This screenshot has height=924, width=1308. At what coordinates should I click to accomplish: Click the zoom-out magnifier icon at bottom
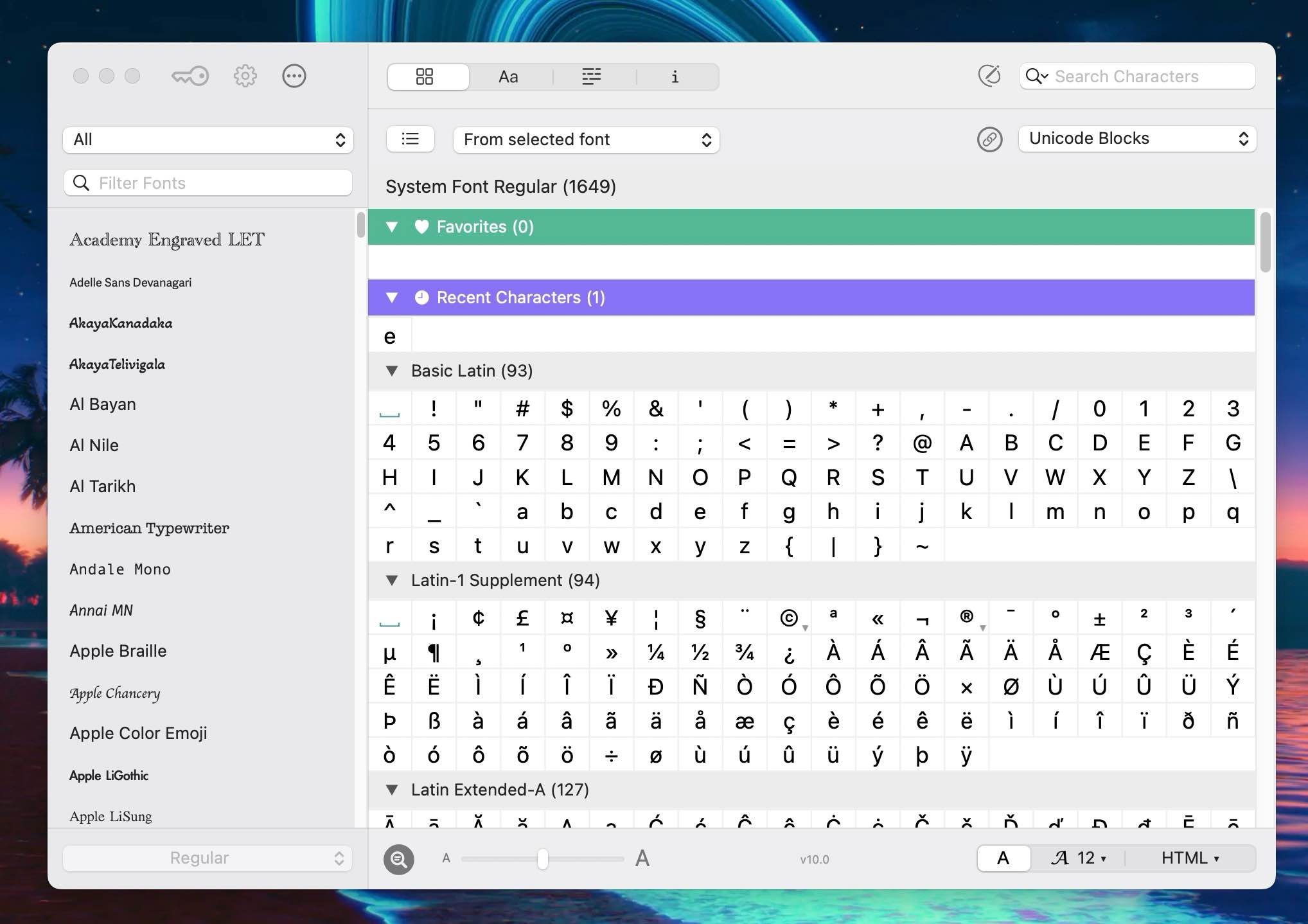pyautogui.click(x=399, y=858)
